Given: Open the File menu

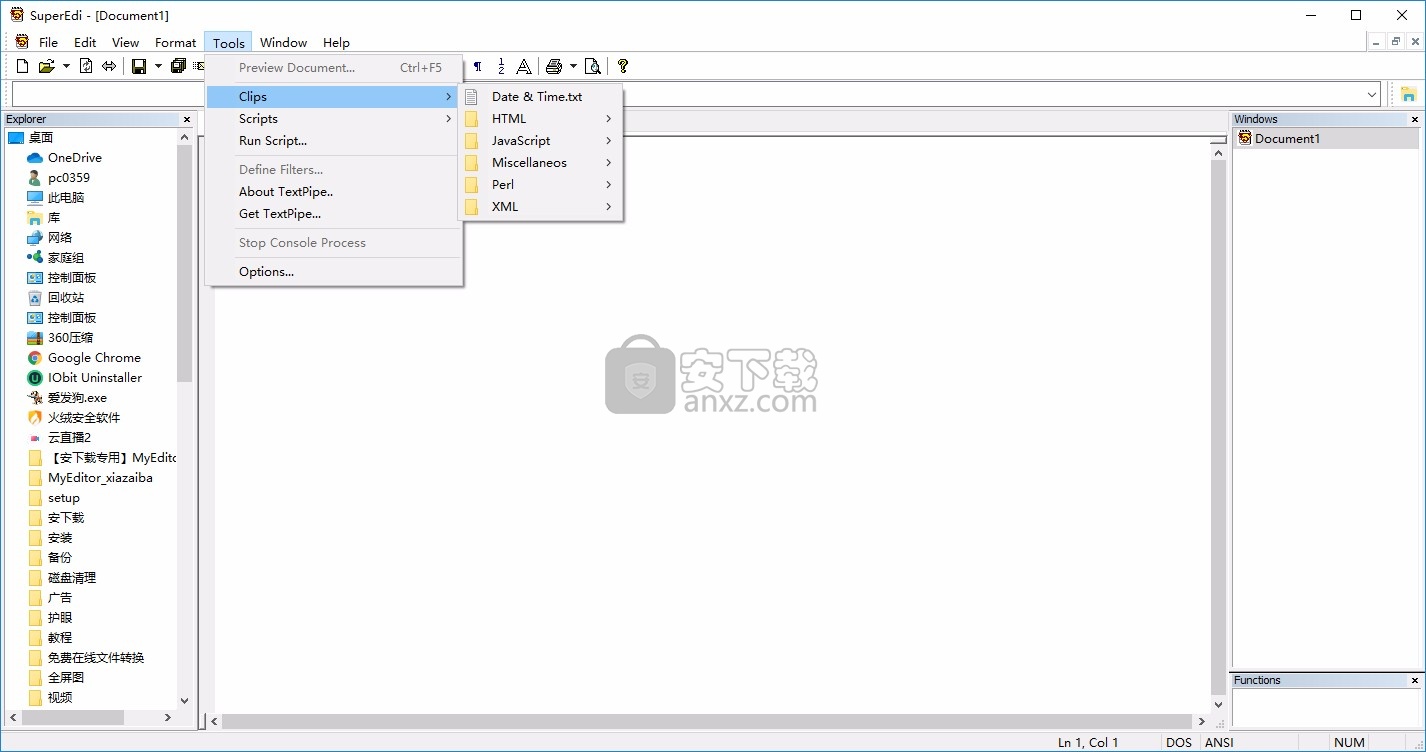Looking at the screenshot, I should tap(48, 42).
